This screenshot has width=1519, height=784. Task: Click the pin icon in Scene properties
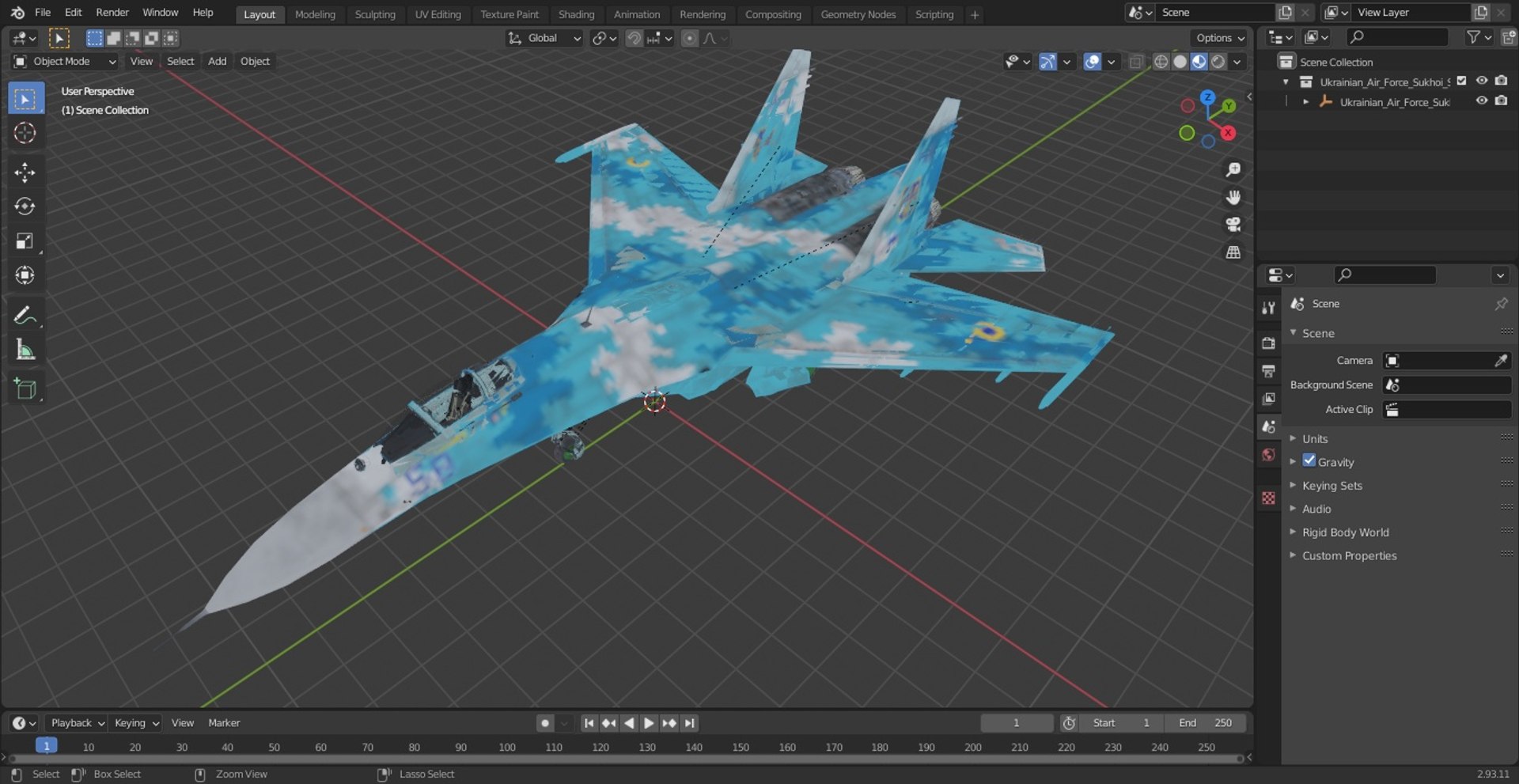1501,304
